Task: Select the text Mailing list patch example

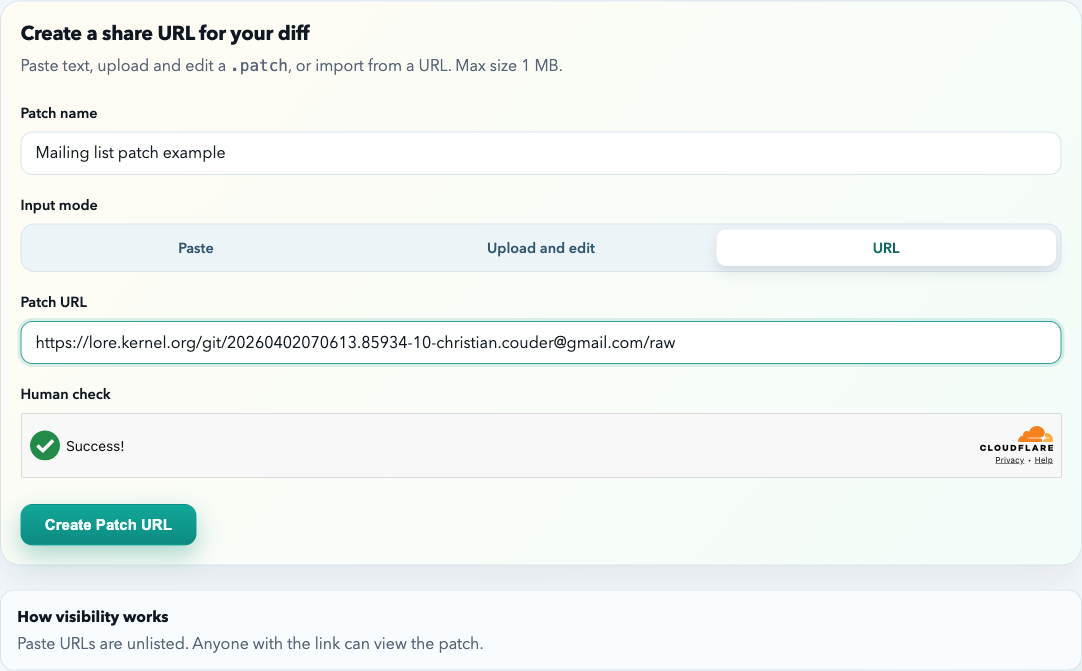Action: 128,153
